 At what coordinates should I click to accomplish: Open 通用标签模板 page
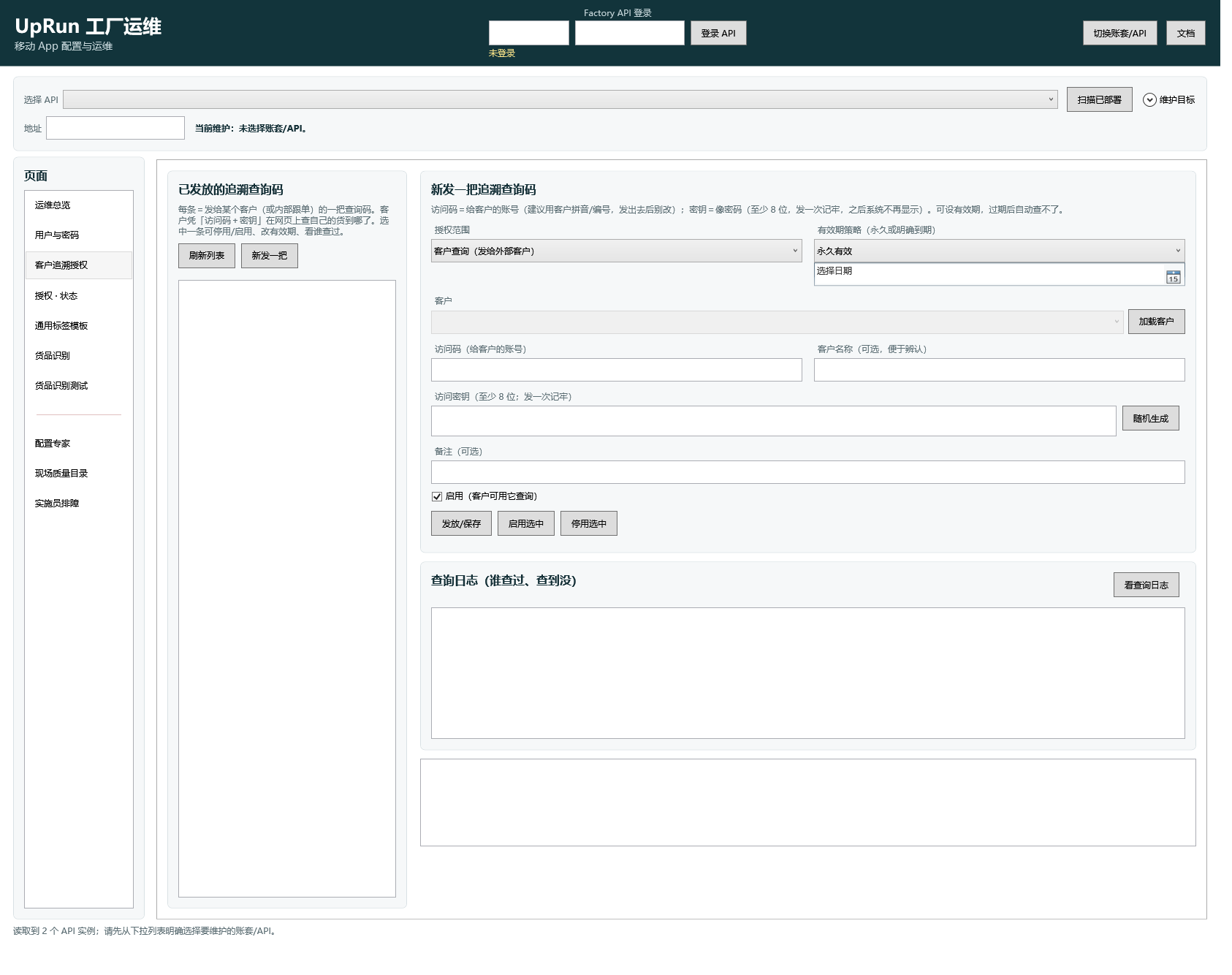click(x=79, y=326)
